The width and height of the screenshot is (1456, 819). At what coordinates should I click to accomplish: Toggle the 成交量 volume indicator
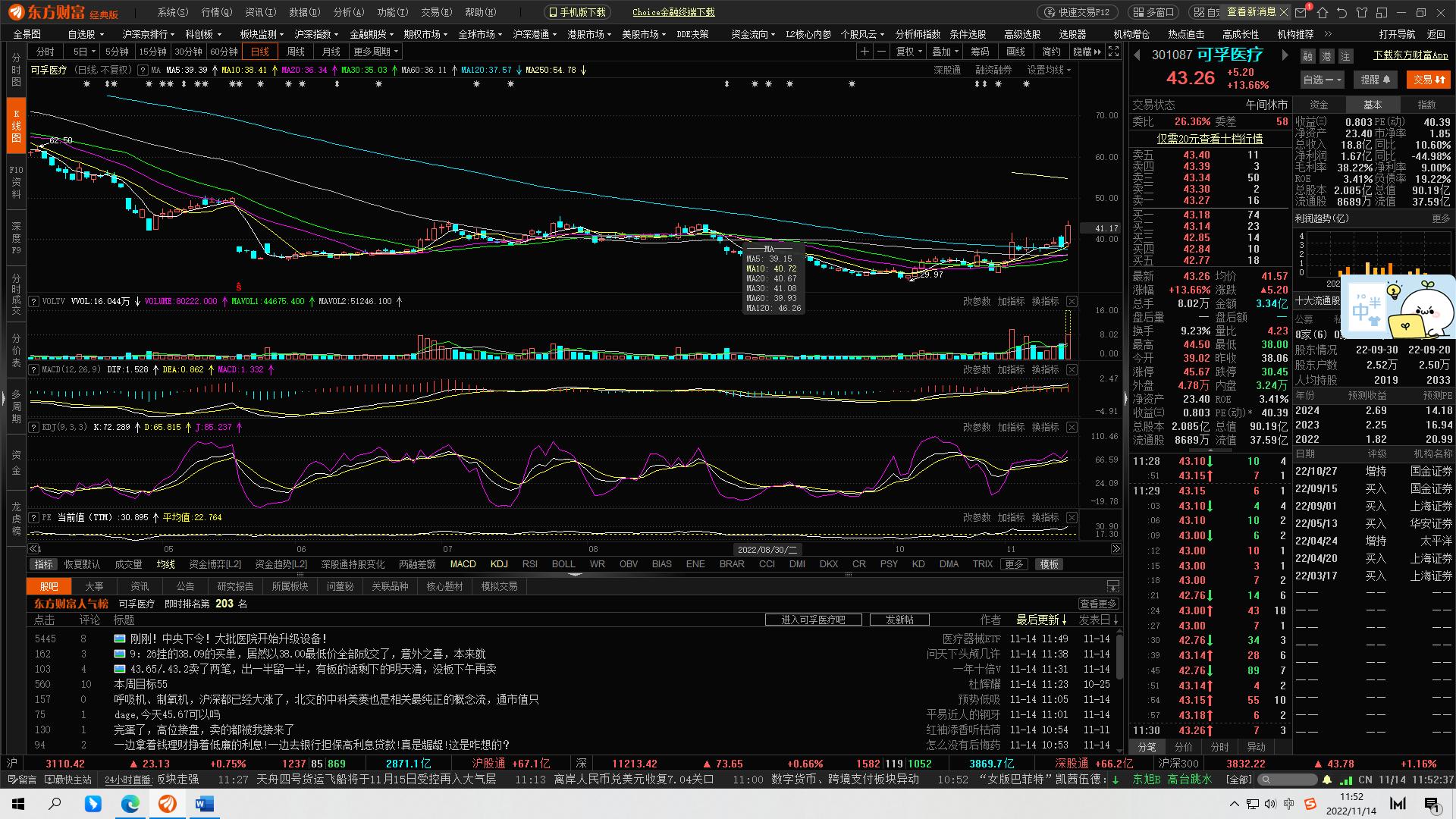tap(128, 564)
